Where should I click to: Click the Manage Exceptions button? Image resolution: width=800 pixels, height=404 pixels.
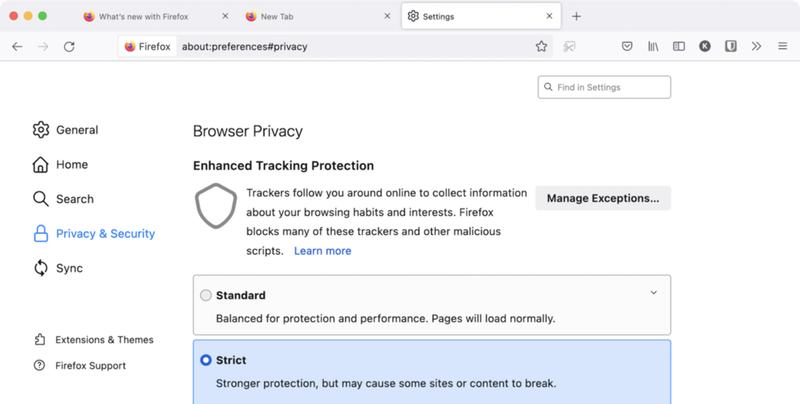pyautogui.click(x=602, y=198)
